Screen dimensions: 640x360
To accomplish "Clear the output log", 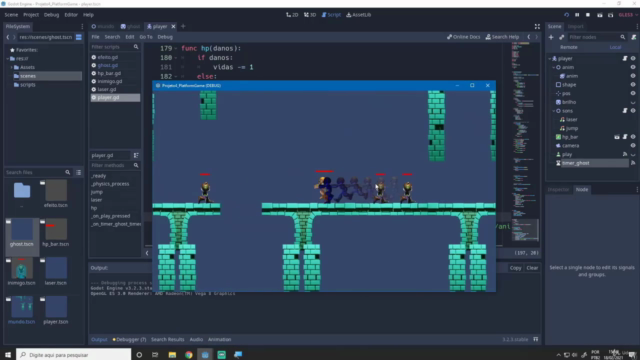I will click(532, 268).
